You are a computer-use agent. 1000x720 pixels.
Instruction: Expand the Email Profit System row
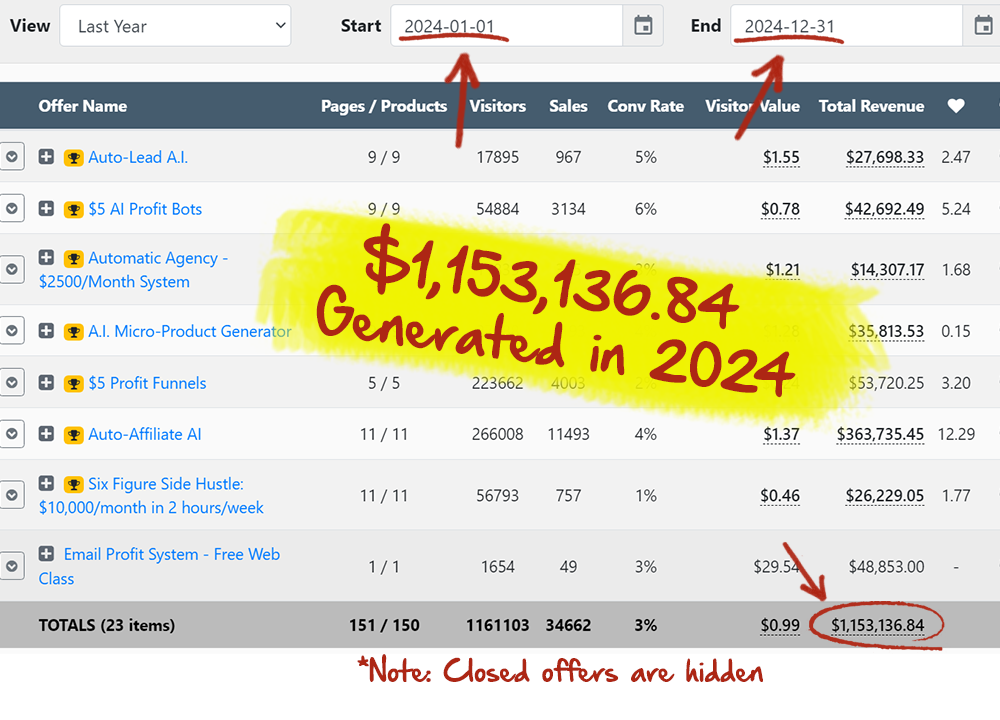pos(46,554)
